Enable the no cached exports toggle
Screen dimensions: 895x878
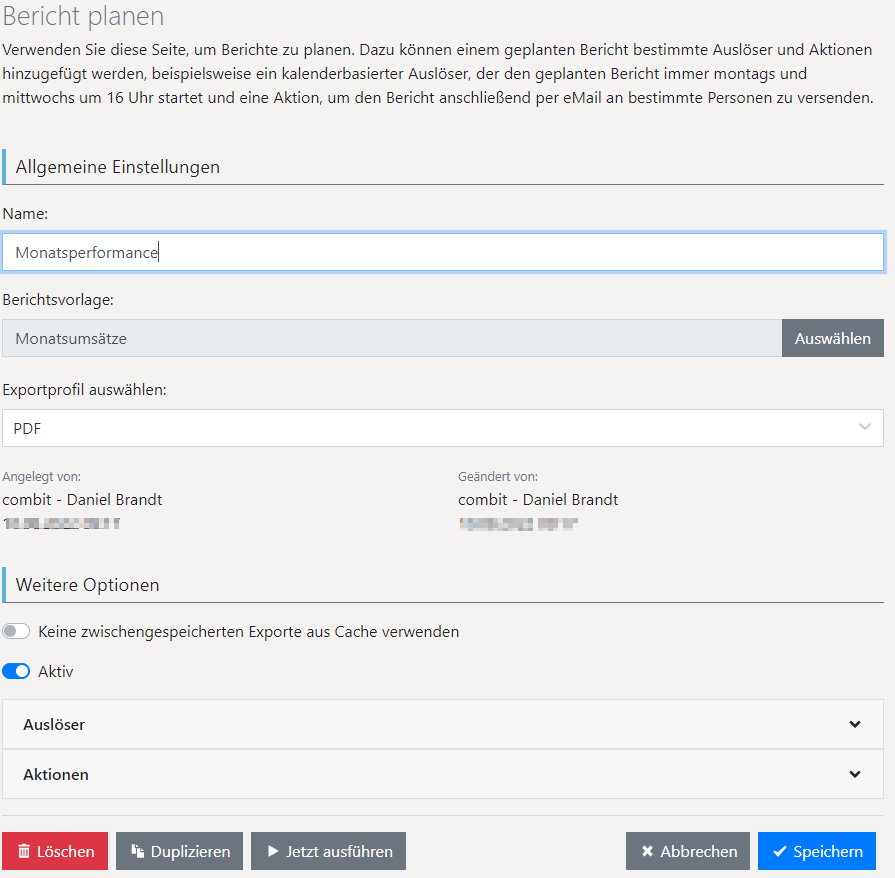[x=16, y=632]
